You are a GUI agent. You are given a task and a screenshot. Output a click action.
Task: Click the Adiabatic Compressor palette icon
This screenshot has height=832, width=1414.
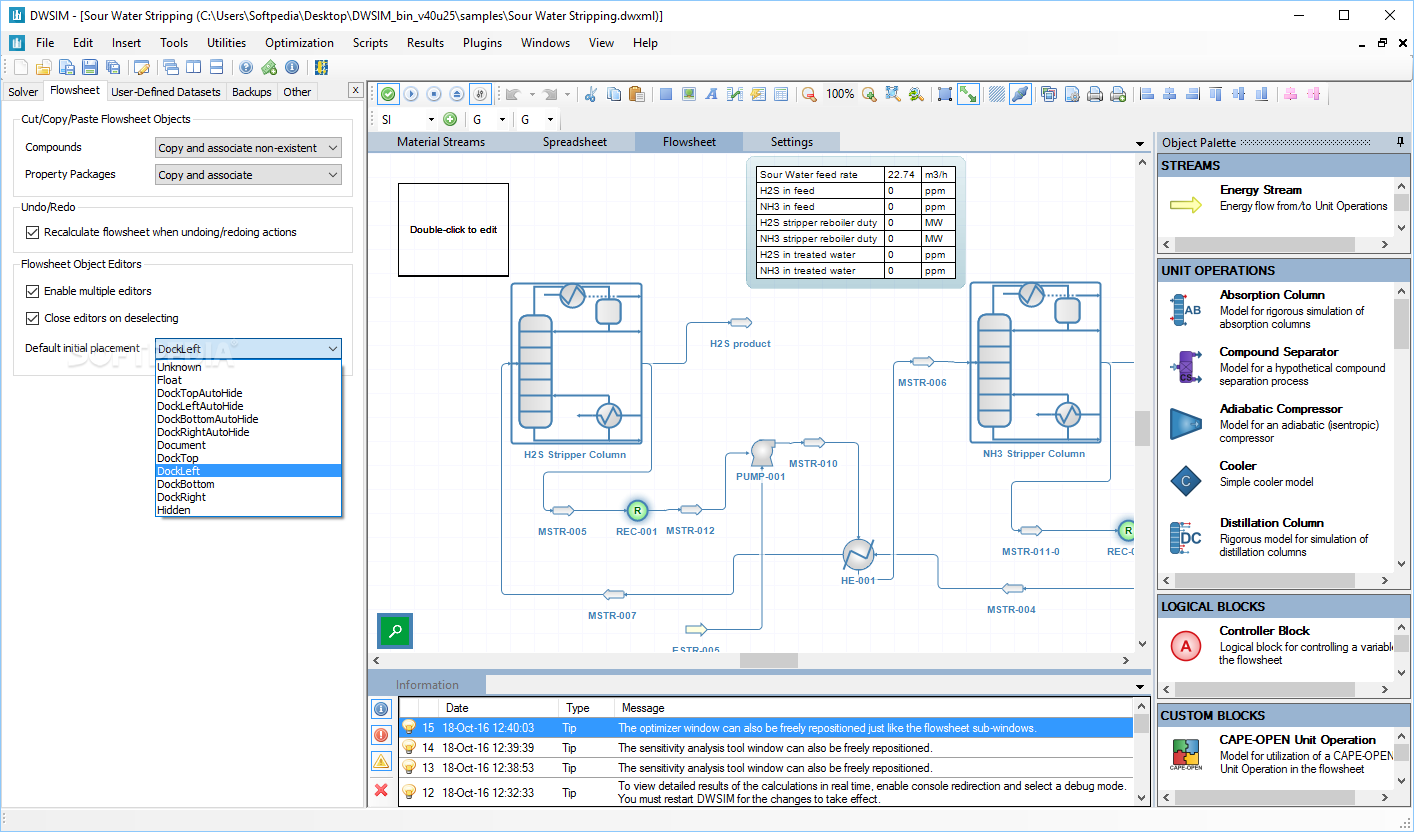[x=1185, y=425]
